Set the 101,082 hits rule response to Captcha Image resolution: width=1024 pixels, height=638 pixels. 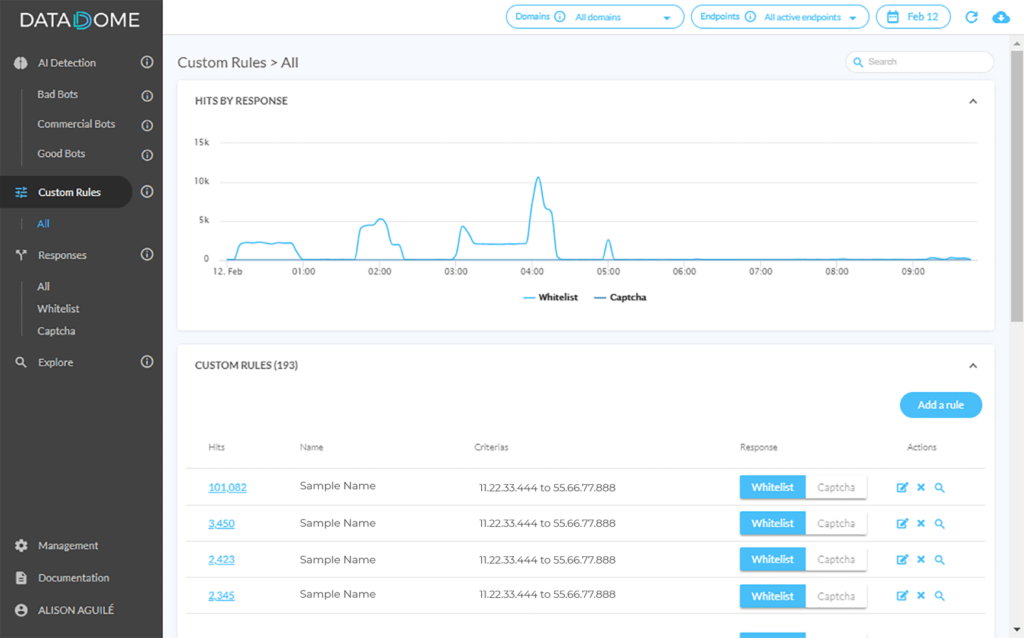tap(836, 487)
